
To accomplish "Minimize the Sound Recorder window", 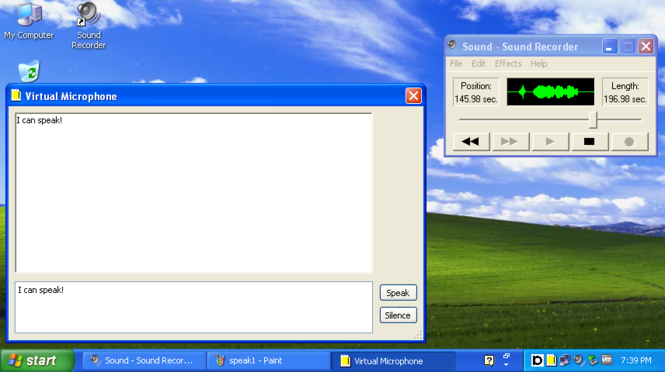I will click(x=610, y=46).
